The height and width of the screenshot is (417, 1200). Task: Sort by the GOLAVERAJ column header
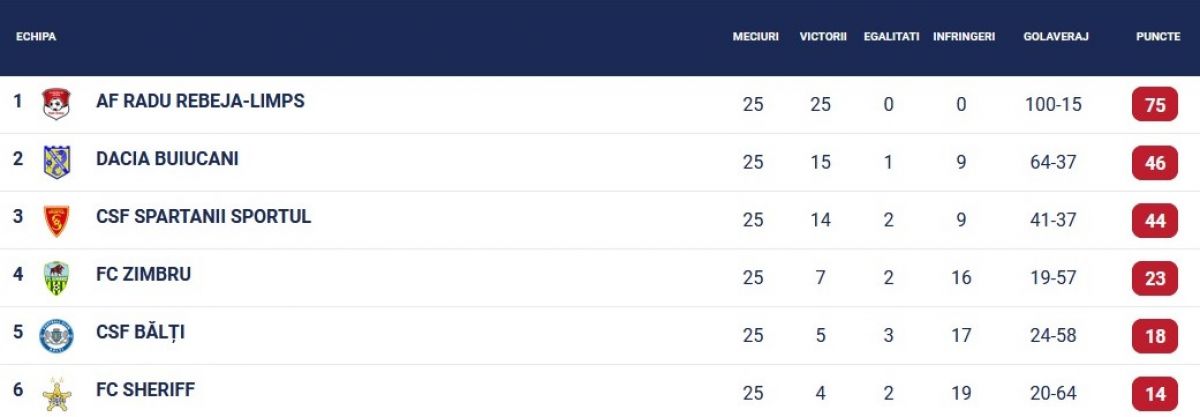[x=1056, y=37]
